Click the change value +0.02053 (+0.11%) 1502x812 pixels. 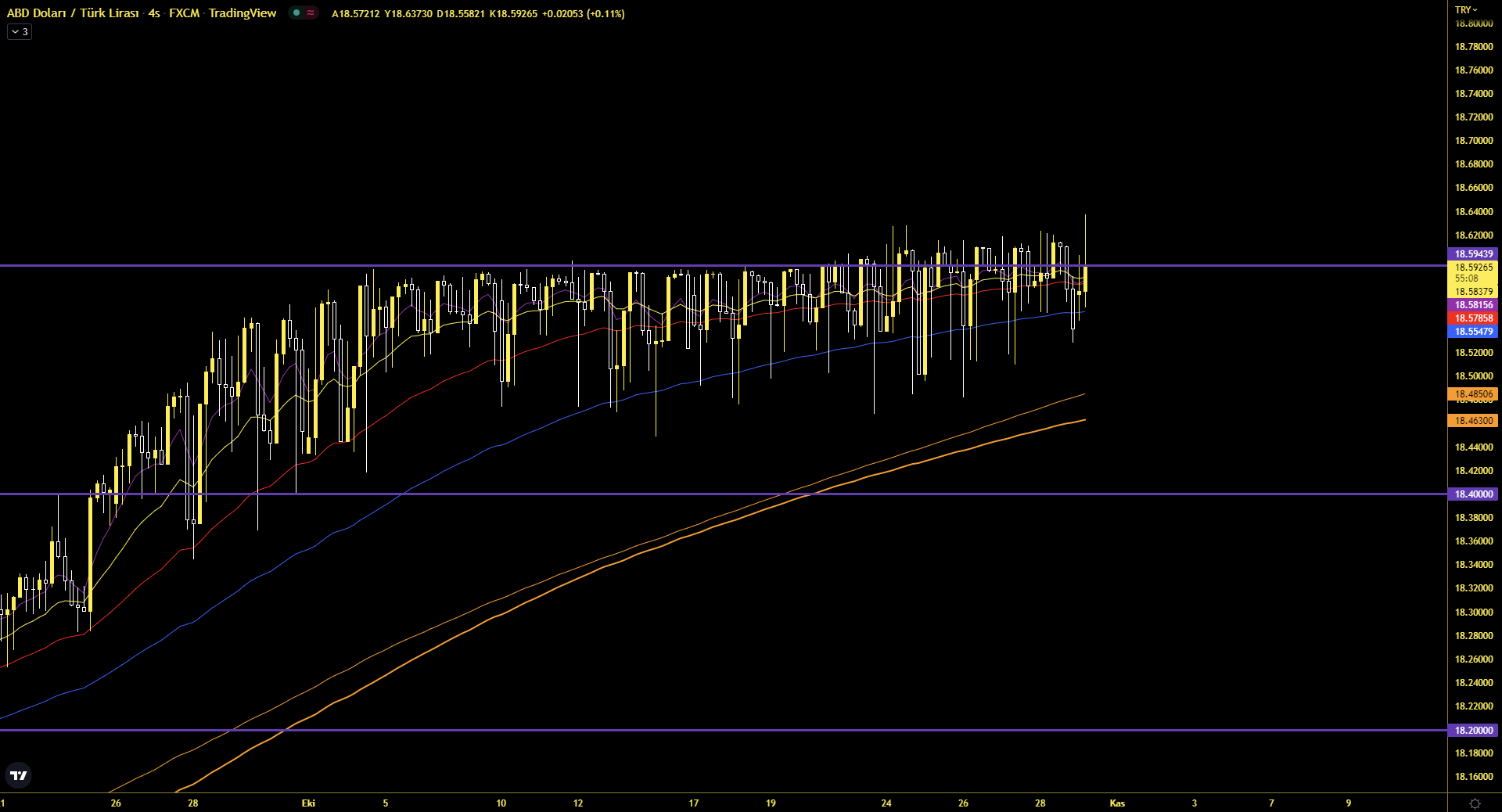click(x=584, y=14)
